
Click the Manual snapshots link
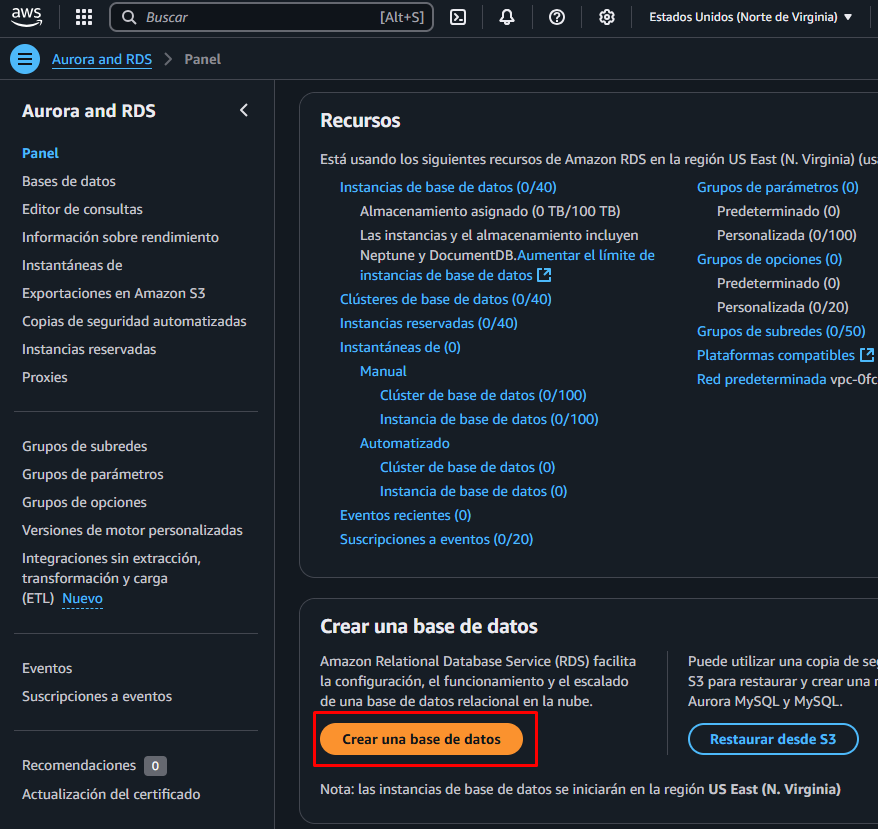[x=383, y=371]
